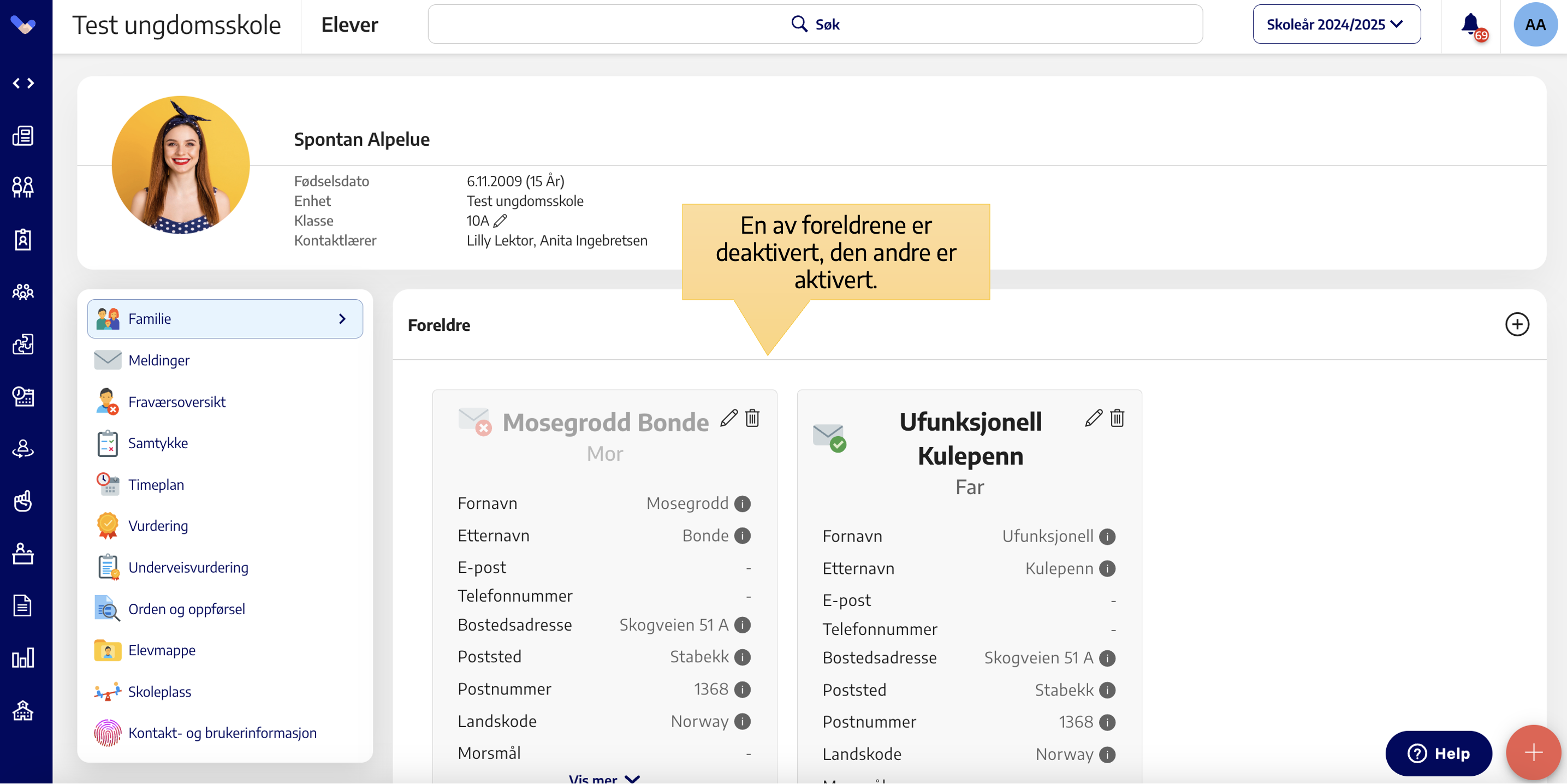
Task: Toggle sidebar with the expand arrows icon
Action: click(x=23, y=84)
